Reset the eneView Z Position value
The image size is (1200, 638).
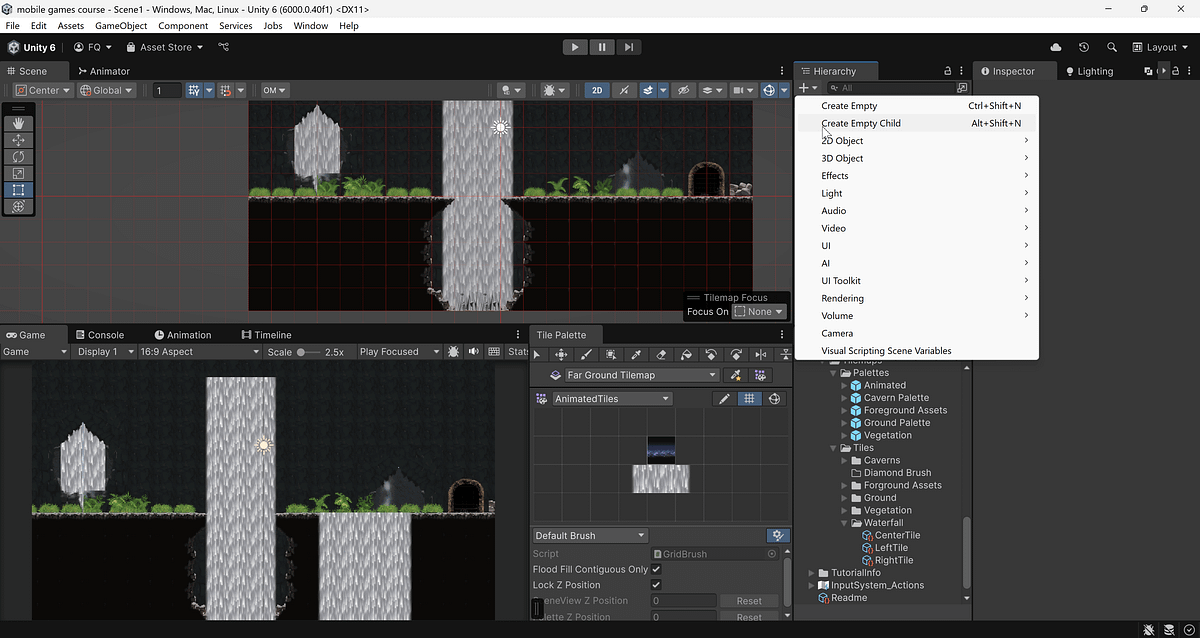(748, 600)
